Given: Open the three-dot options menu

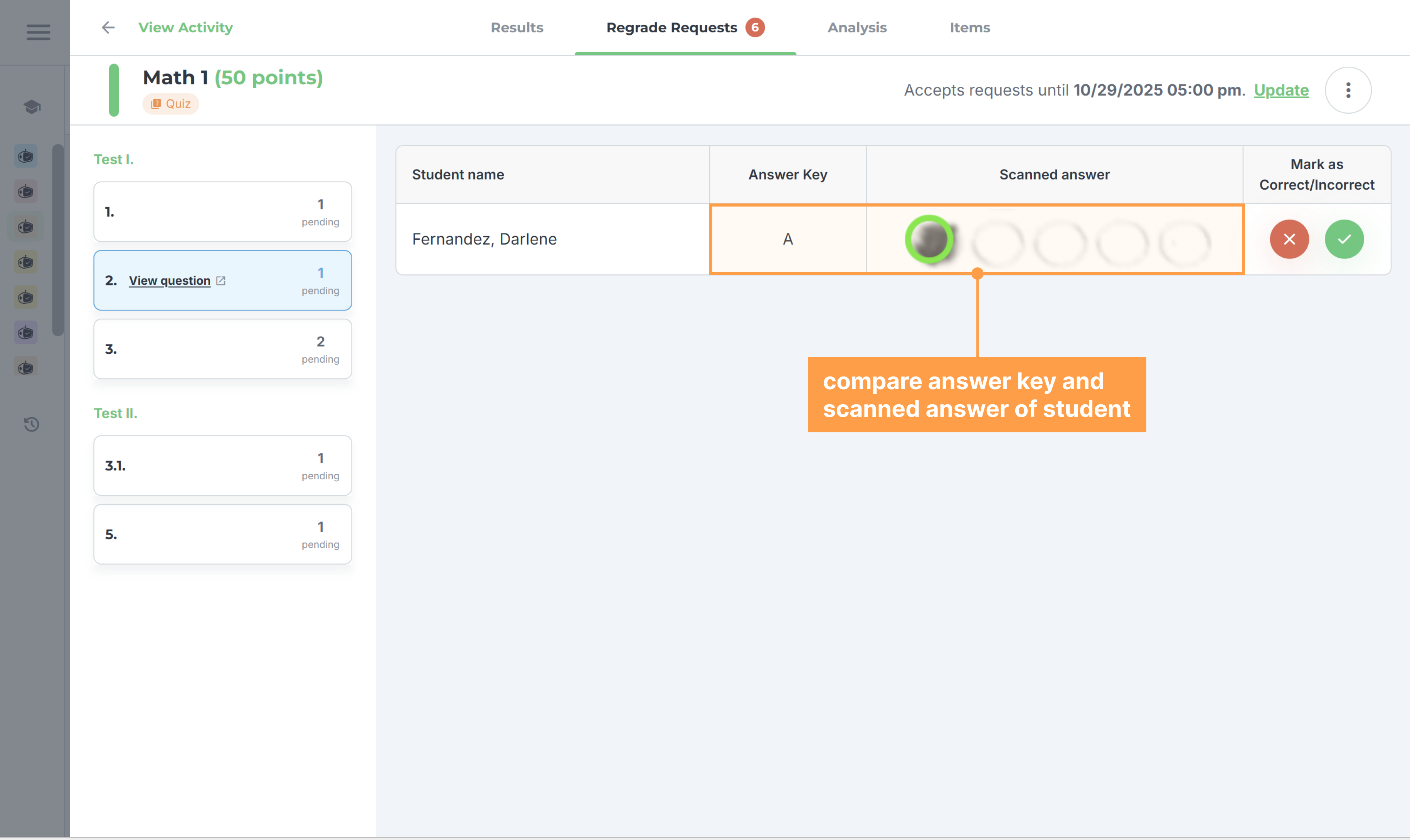Looking at the screenshot, I should (1348, 90).
